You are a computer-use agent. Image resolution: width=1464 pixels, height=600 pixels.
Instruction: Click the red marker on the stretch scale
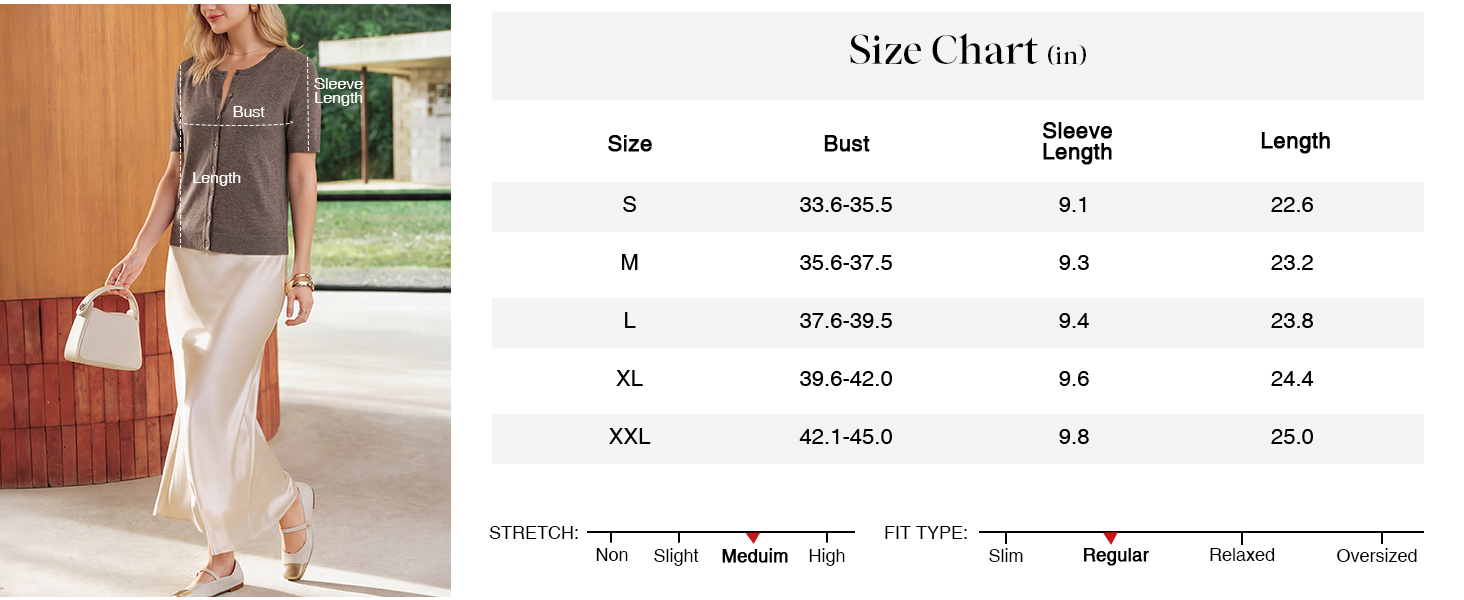coord(753,538)
